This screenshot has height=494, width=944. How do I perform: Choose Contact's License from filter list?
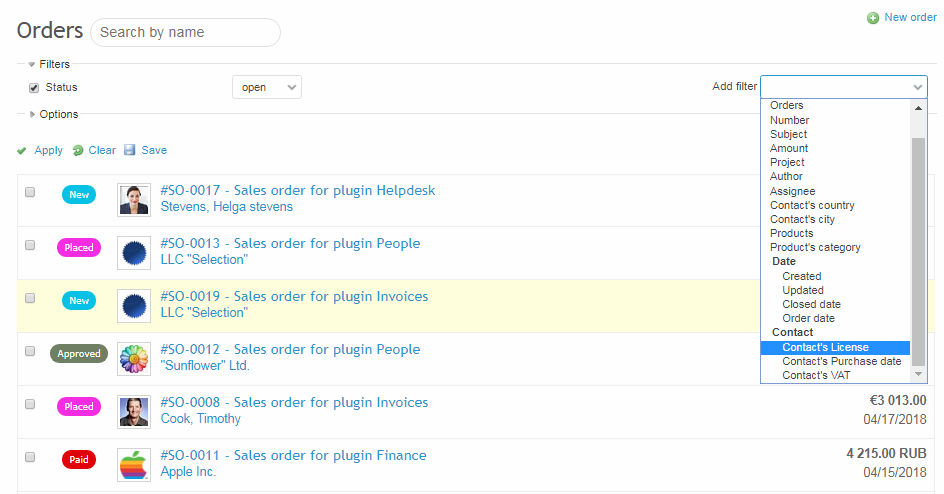[x=825, y=347]
